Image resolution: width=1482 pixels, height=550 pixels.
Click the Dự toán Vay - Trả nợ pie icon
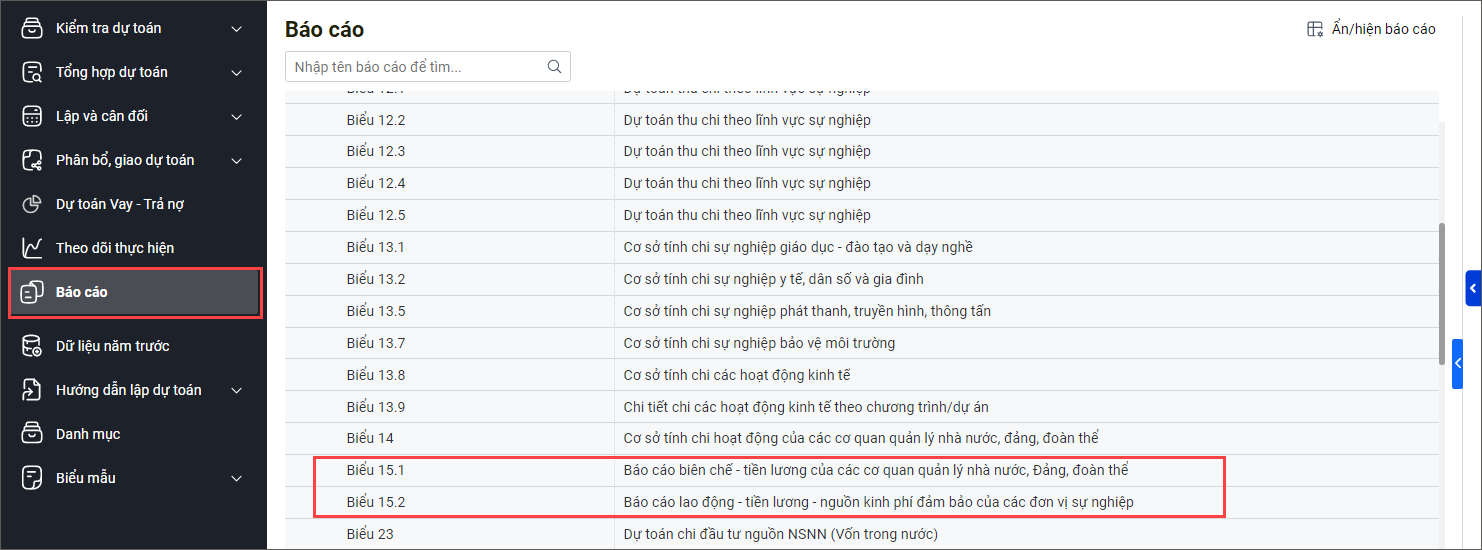[33, 204]
